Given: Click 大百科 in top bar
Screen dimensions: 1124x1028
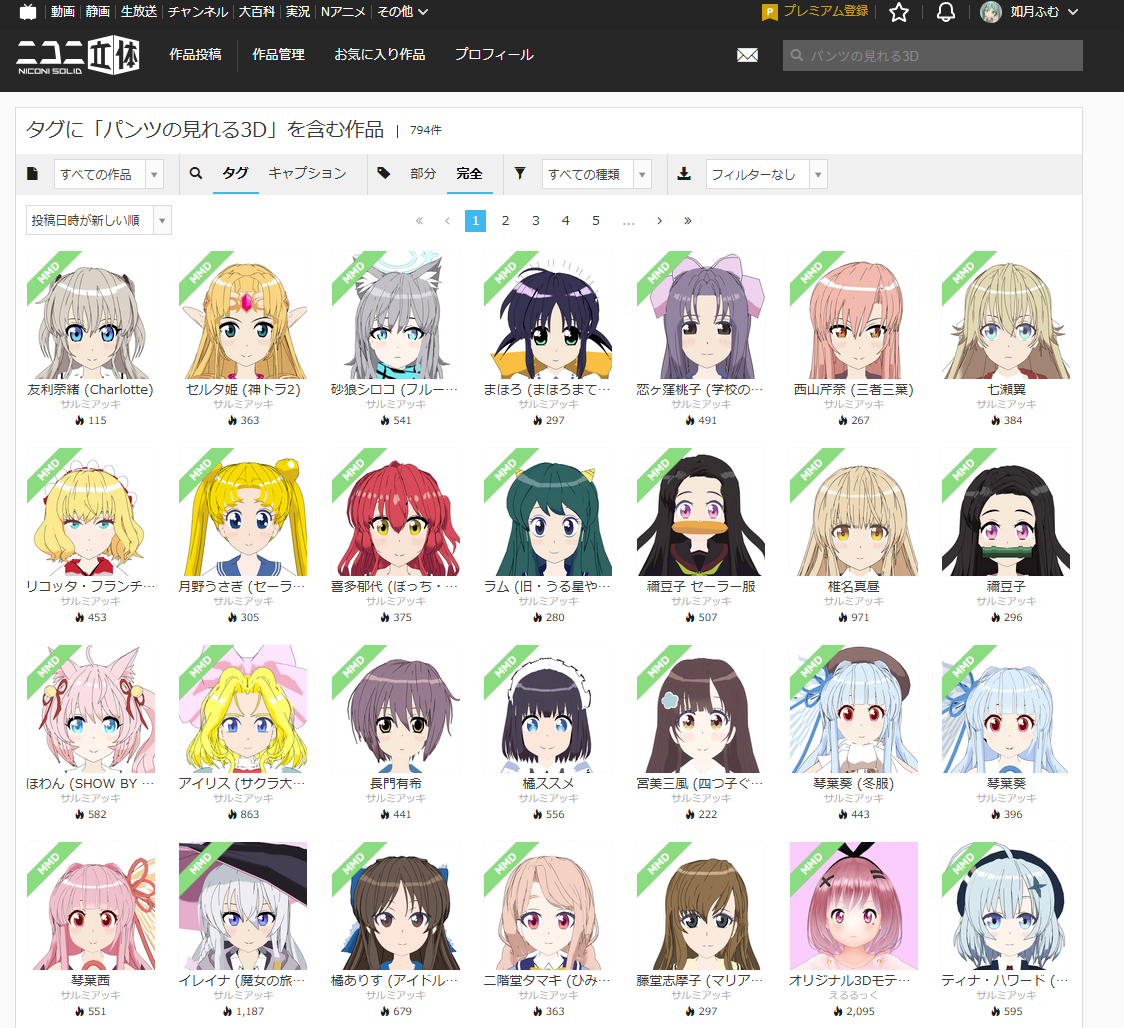Looking at the screenshot, I should (x=257, y=11).
